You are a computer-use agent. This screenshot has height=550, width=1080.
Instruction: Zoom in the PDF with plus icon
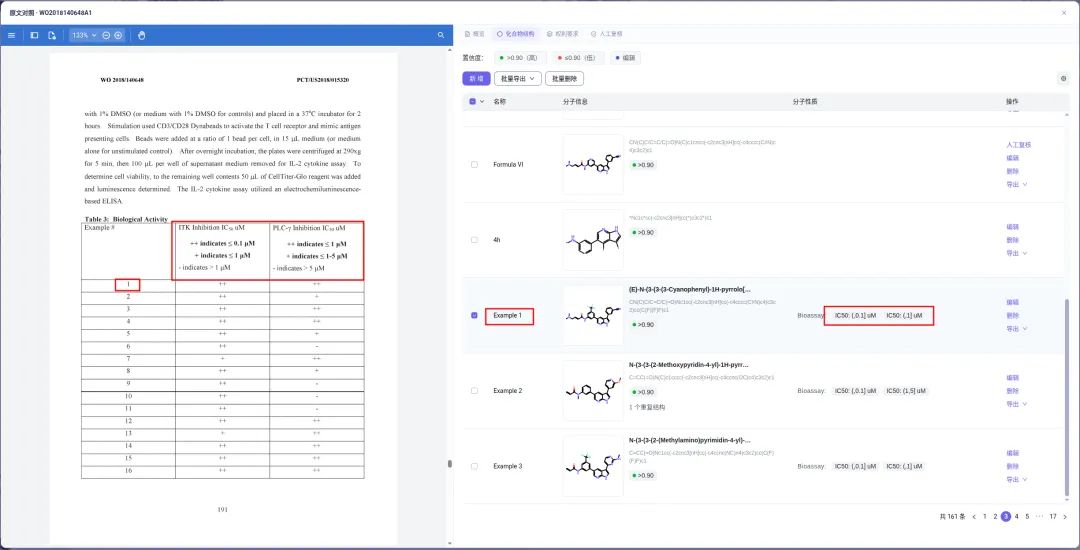click(x=118, y=35)
